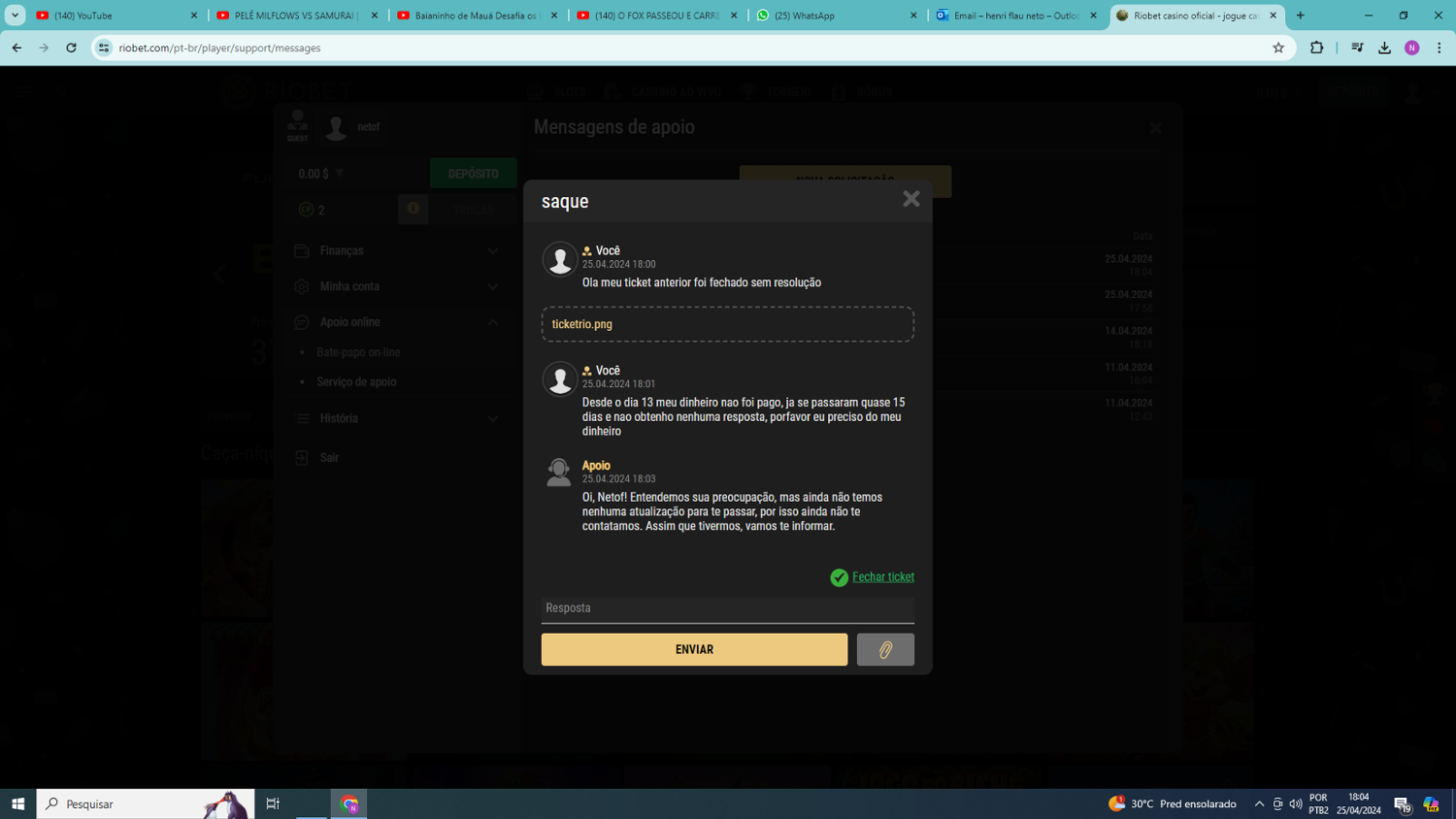Click the site information icon in address bar
Screen dimensions: 1456x819
click(104, 48)
